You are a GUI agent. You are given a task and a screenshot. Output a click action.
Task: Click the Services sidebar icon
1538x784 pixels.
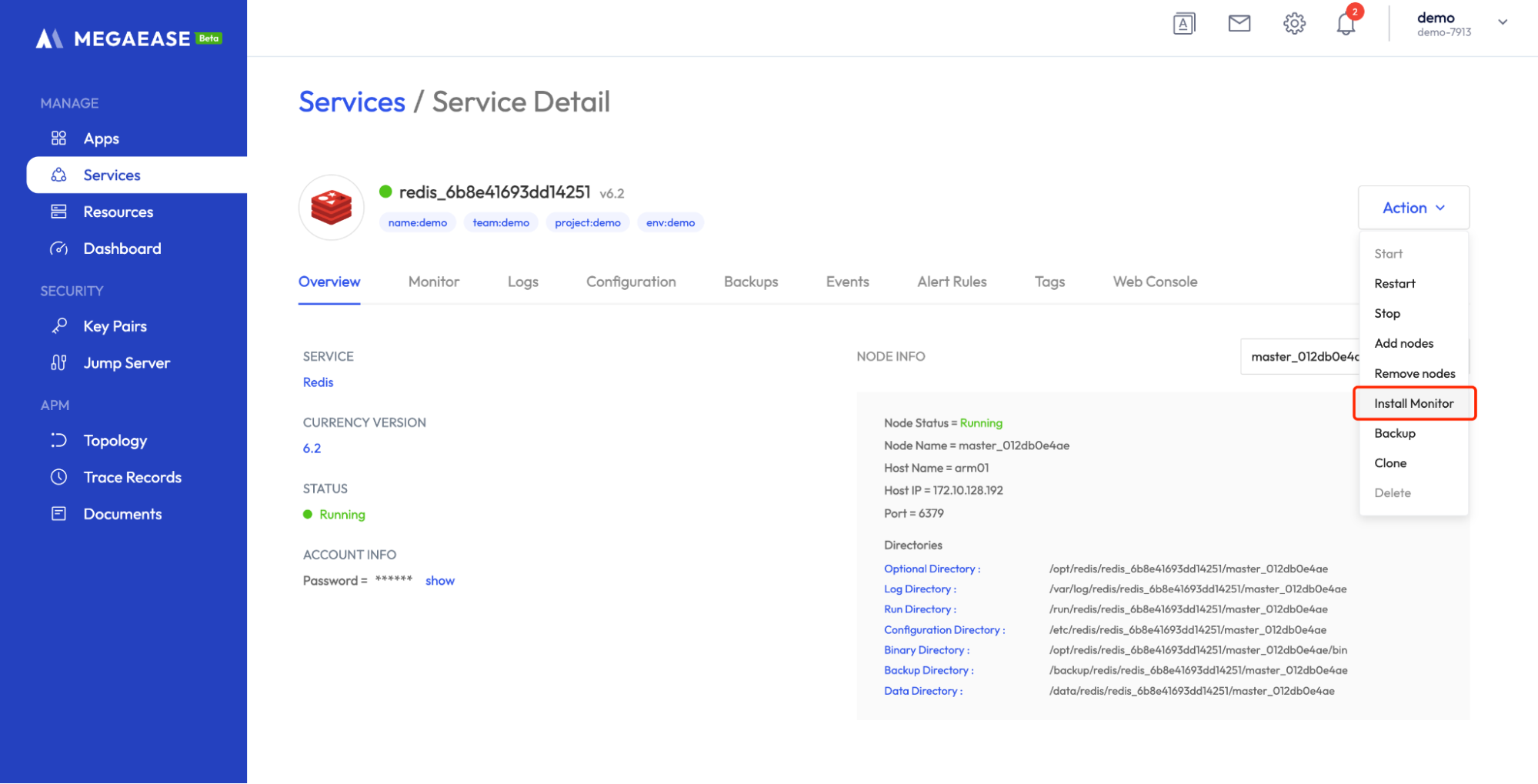point(58,175)
